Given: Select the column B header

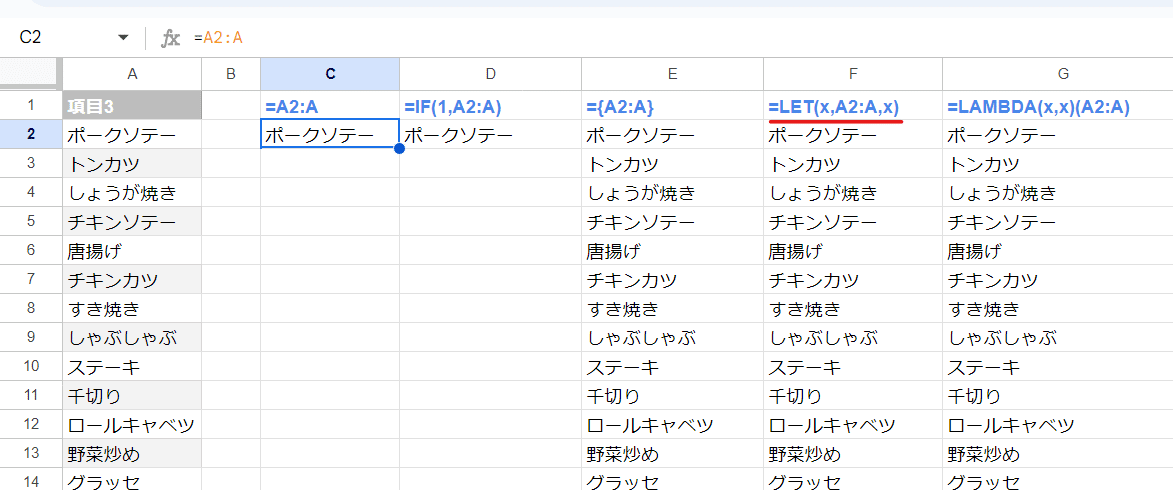Looking at the screenshot, I should [x=231, y=73].
